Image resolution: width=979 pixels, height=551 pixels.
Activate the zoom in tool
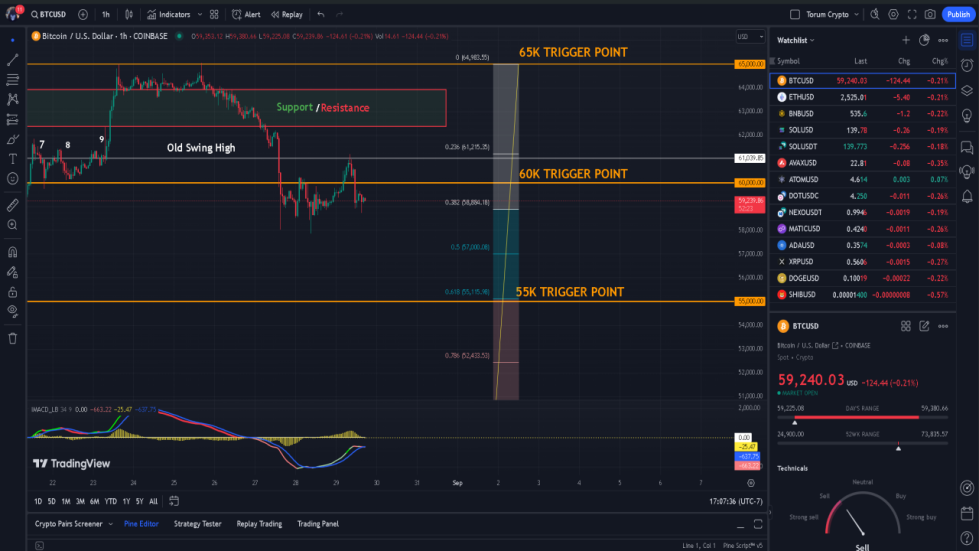tap(12, 225)
